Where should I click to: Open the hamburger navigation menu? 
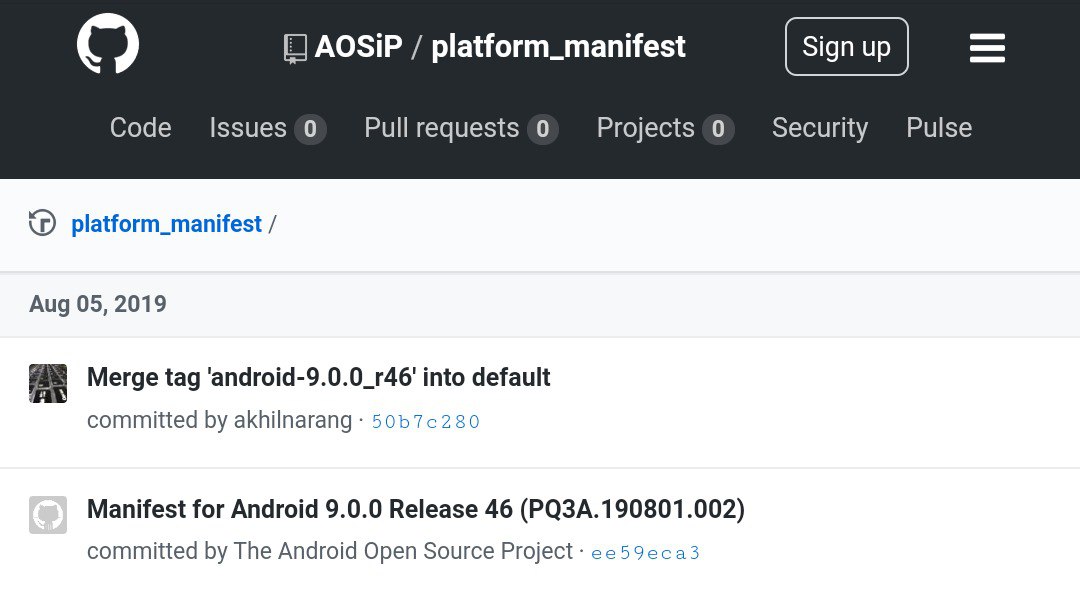[987, 48]
